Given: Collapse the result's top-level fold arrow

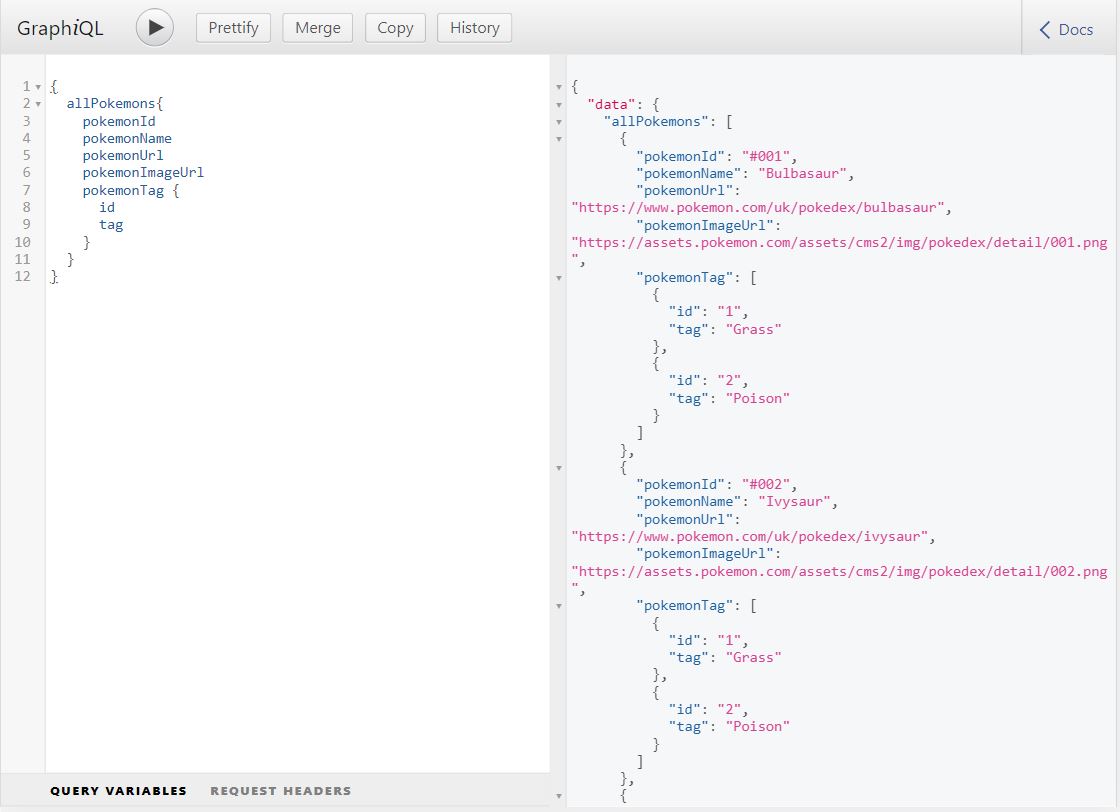Looking at the screenshot, I should coord(559,87).
